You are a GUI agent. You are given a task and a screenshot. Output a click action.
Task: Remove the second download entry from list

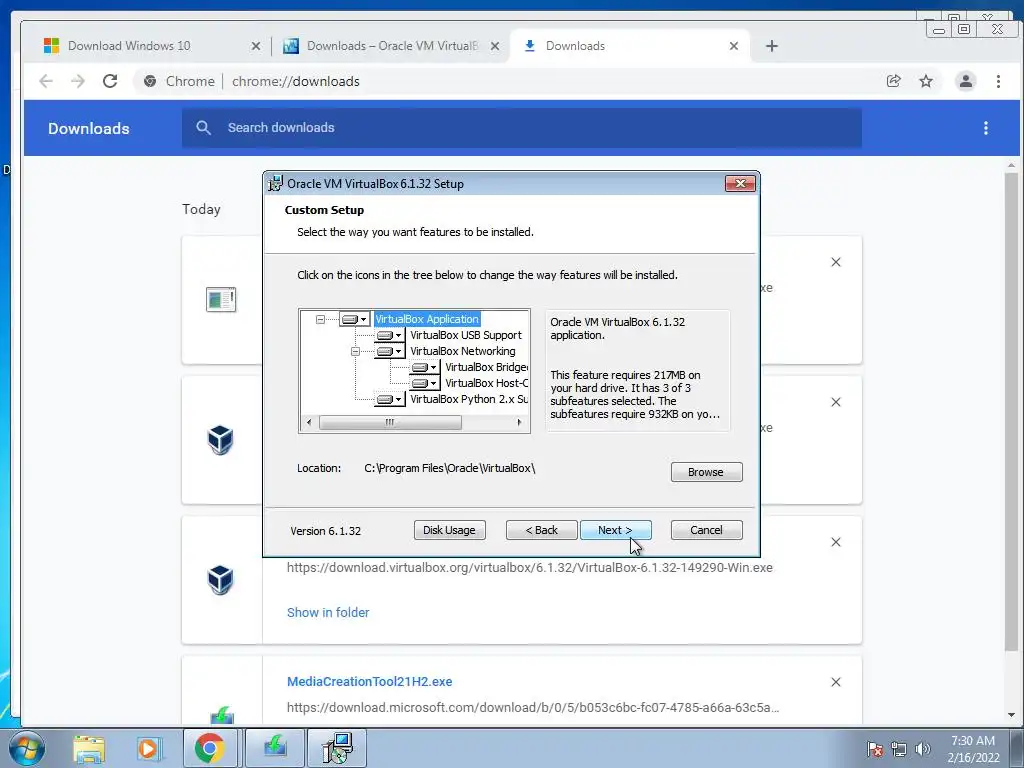click(835, 402)
